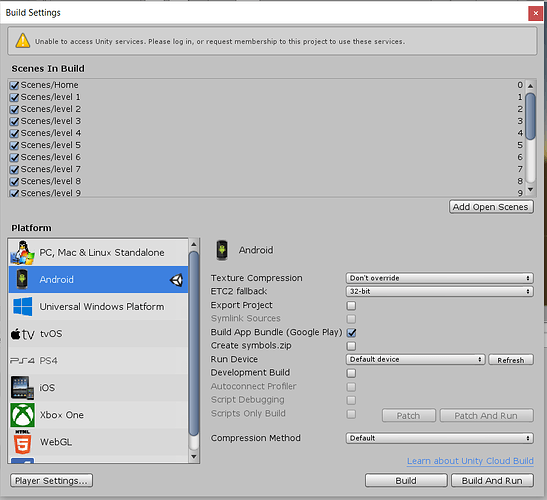This screenshot has width=547, height=500.
Task: Click the Scenes/level 5 label
Action: (51, 145)
